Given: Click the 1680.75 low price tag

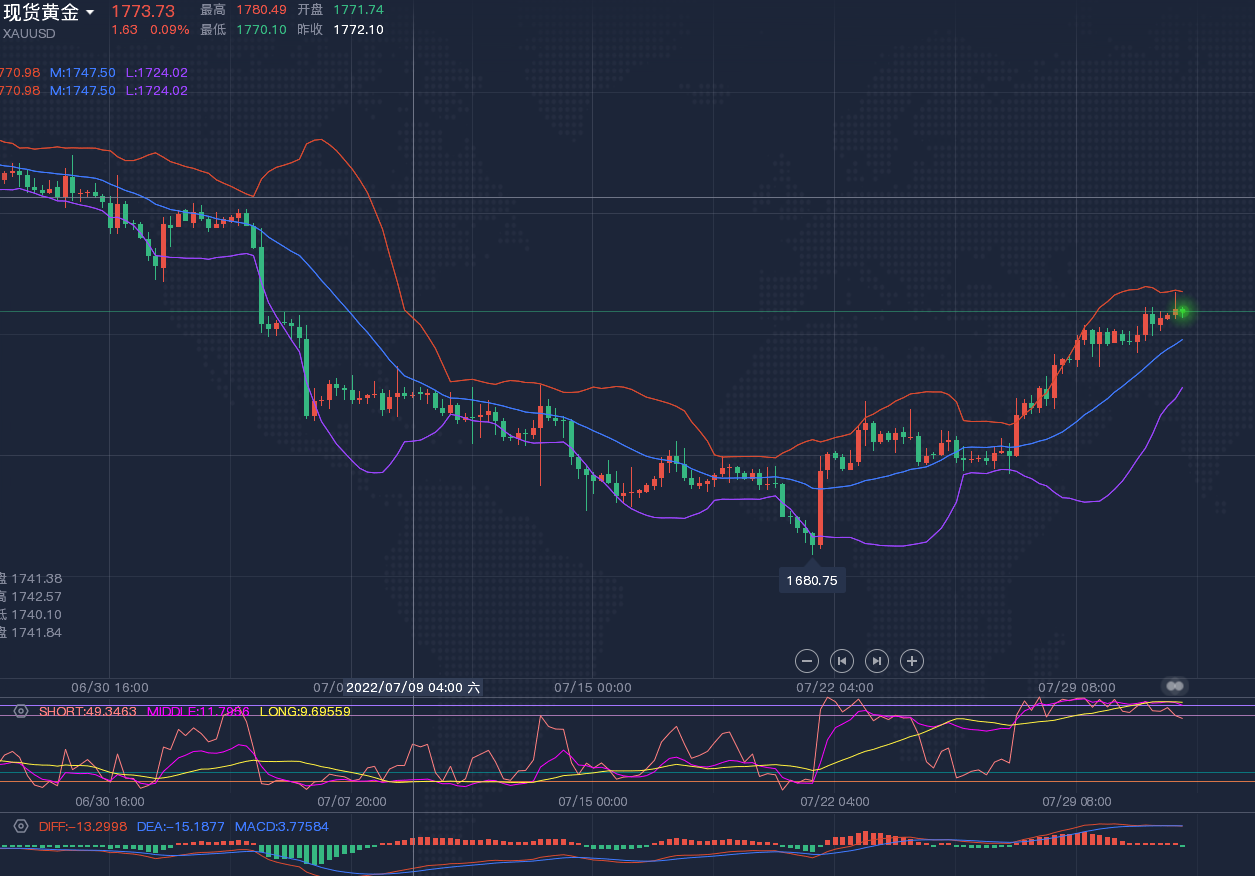Looking at the screenshot, I should 811,580.
